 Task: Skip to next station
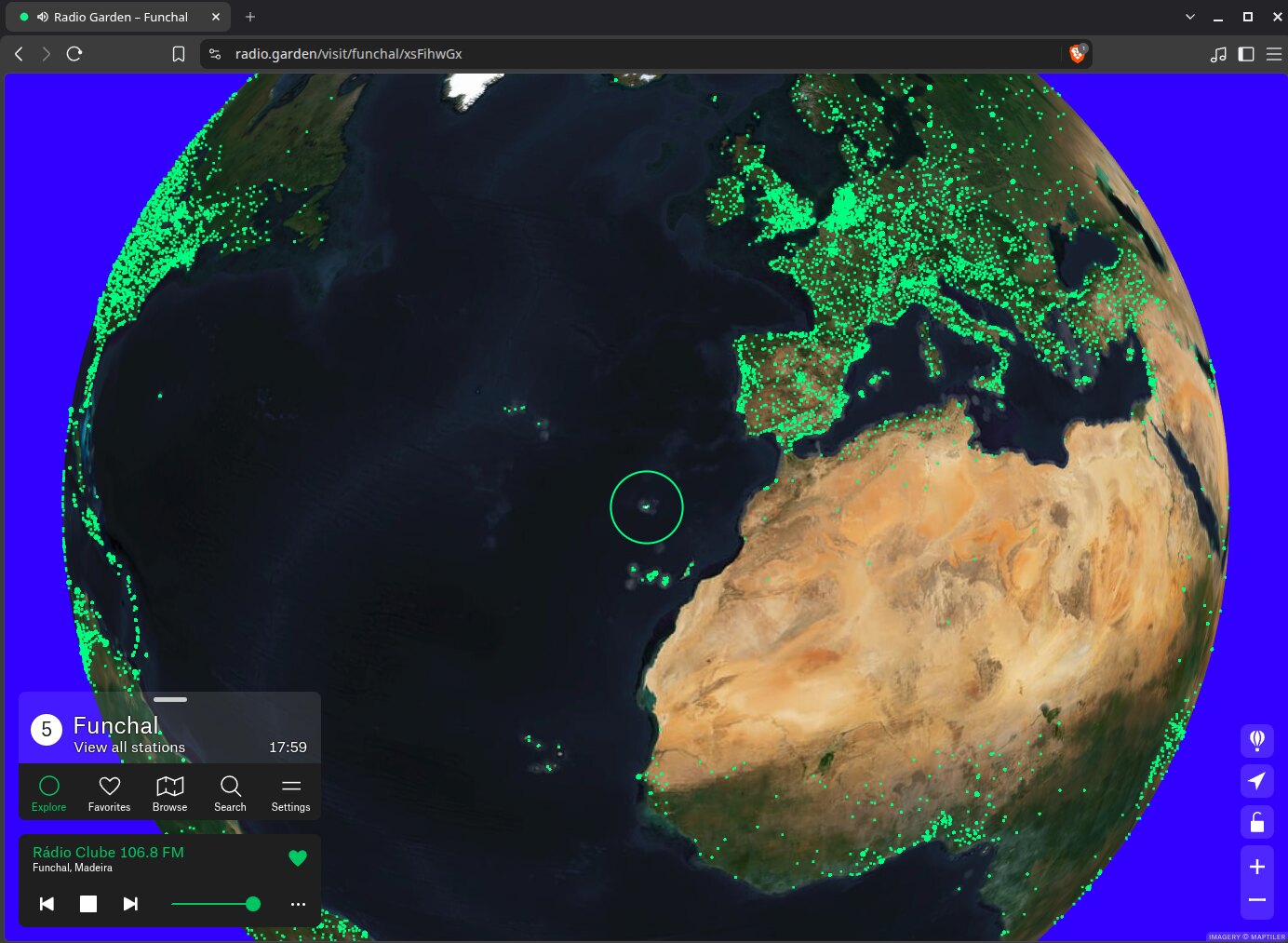pyautogui.click(x=130, y=904)
